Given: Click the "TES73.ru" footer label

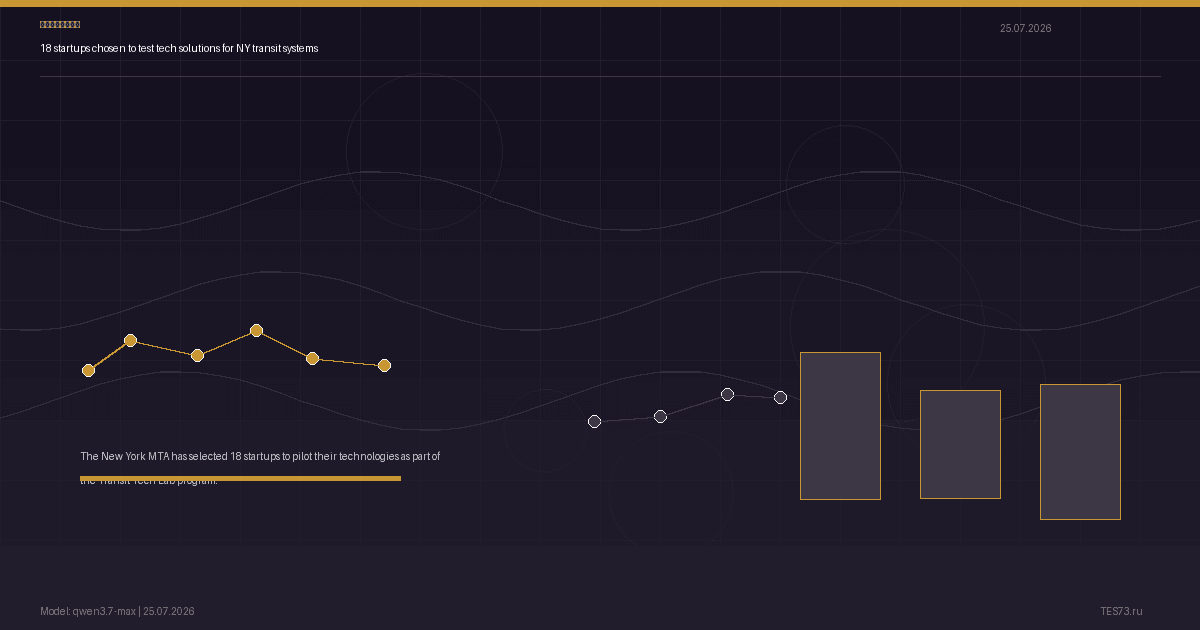Looking at the screenshot, I should pos(1121,611).
